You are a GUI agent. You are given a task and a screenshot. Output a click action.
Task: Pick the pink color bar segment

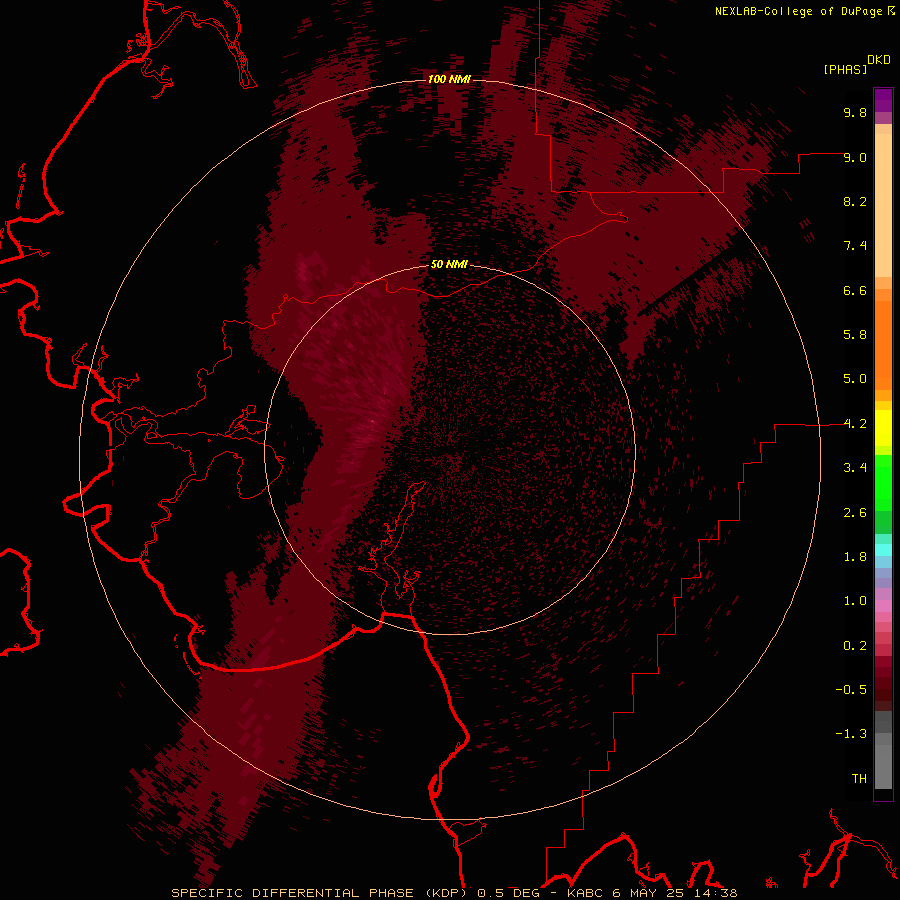883,606
